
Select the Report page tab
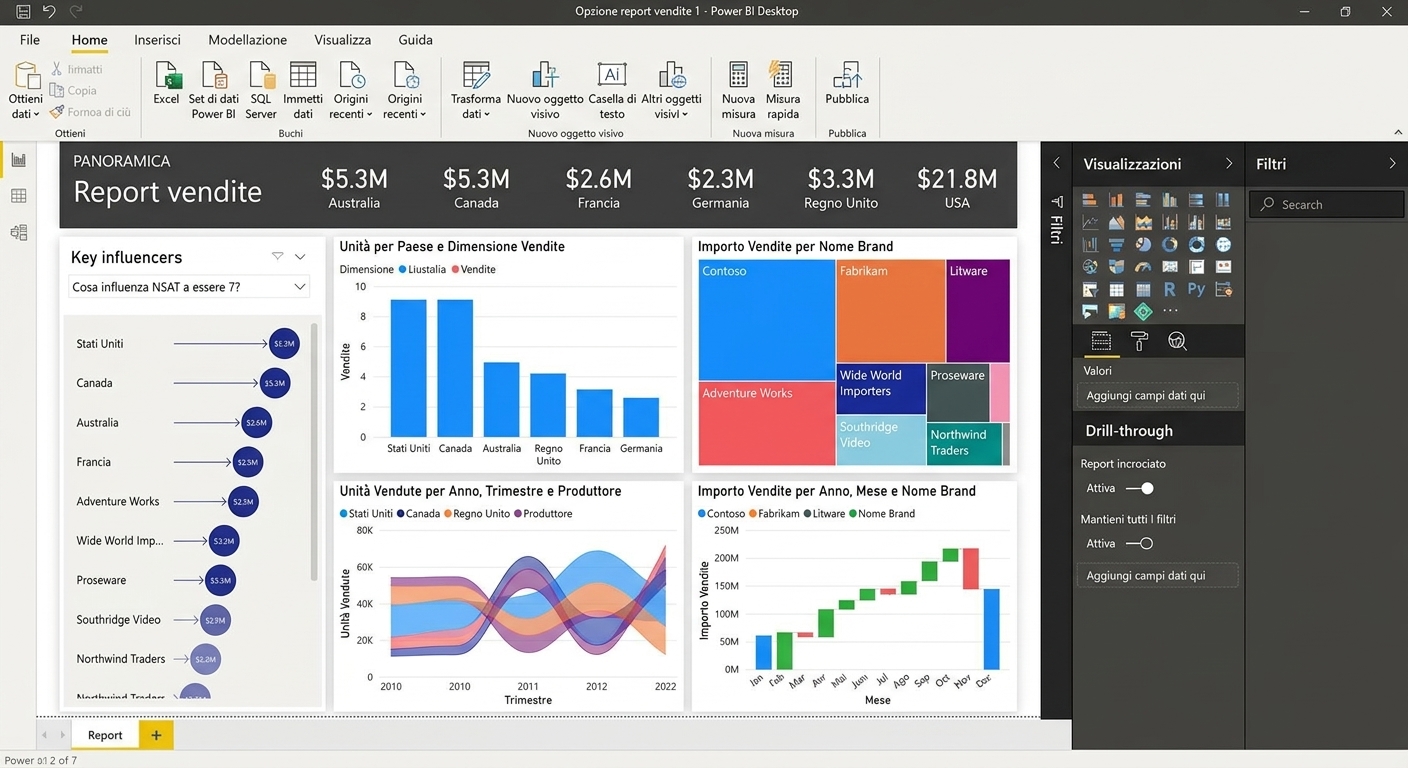point(105,735)
